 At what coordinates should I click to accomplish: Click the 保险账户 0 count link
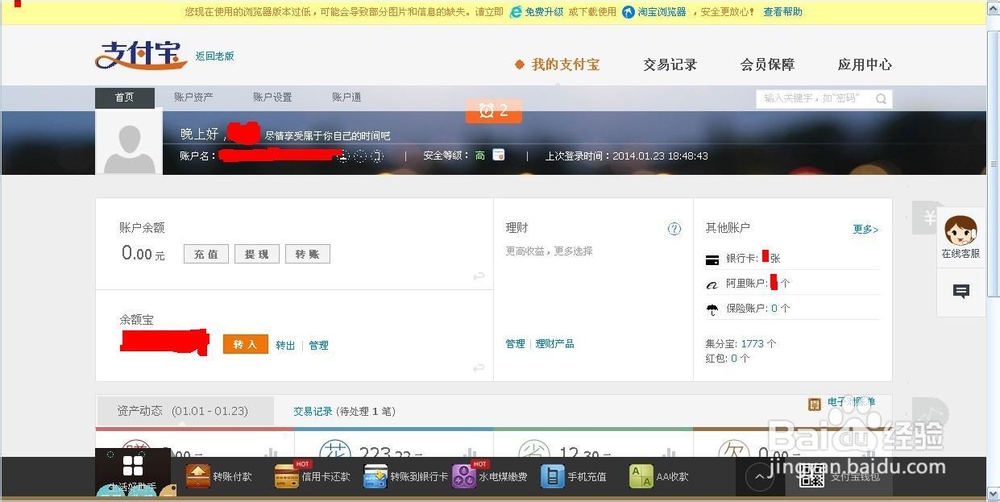pos(774,308)
